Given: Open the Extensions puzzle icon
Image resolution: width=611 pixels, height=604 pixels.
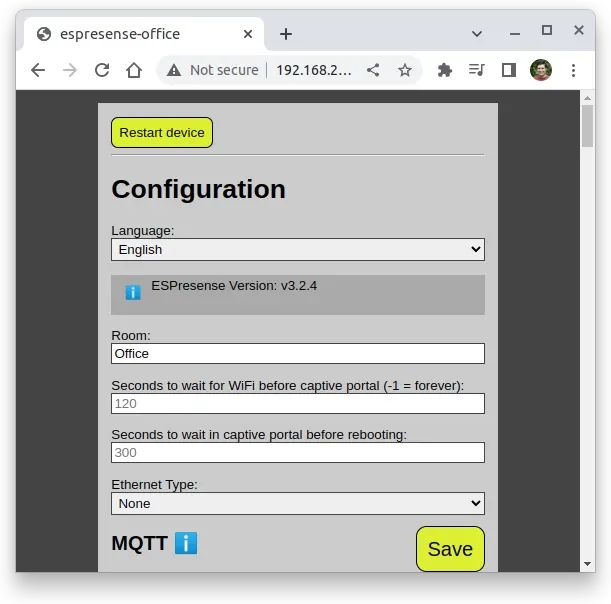Looking at the screenshot, I should click(445, 71).
